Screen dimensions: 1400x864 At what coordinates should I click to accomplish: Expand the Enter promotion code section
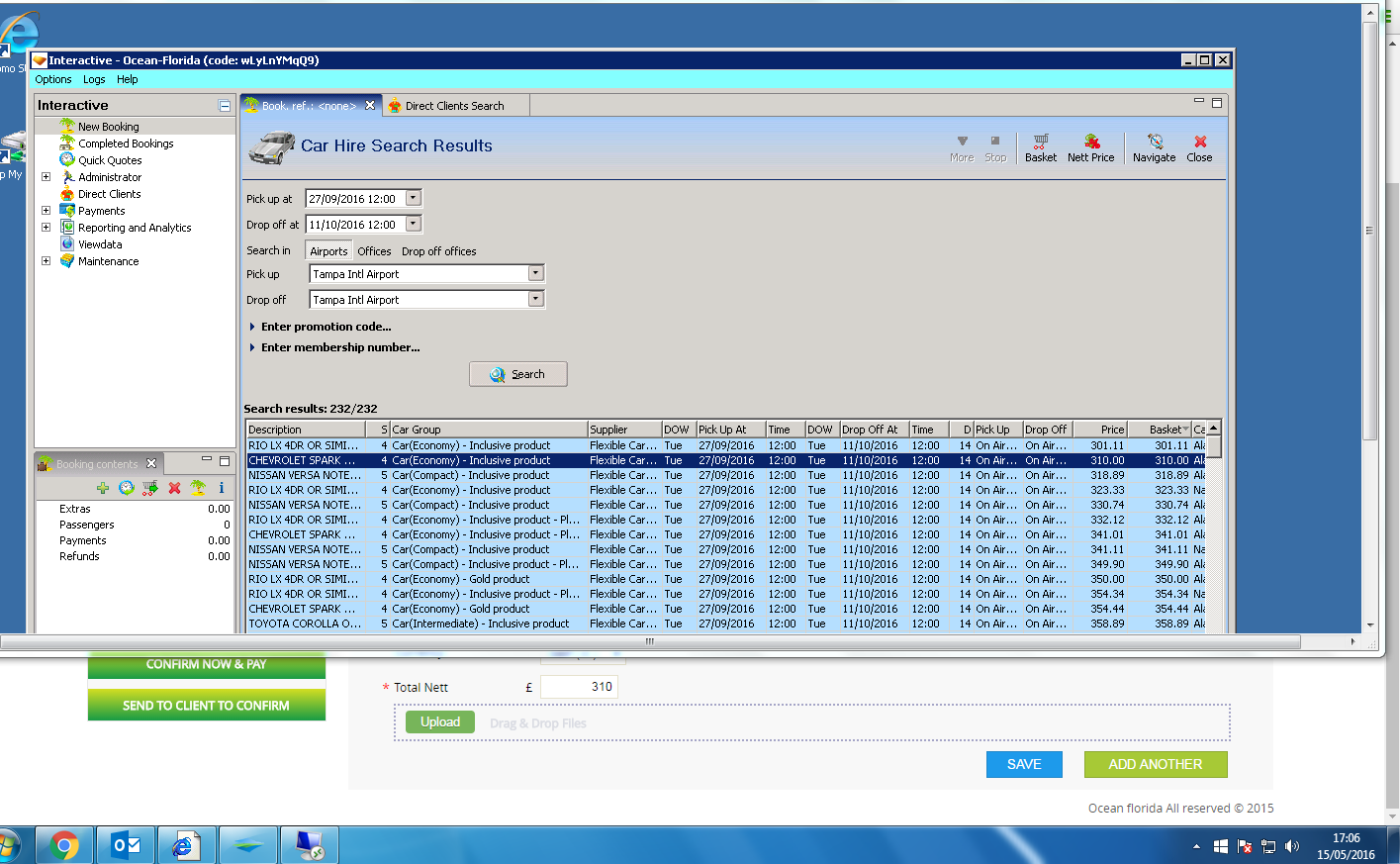[326, 327]
